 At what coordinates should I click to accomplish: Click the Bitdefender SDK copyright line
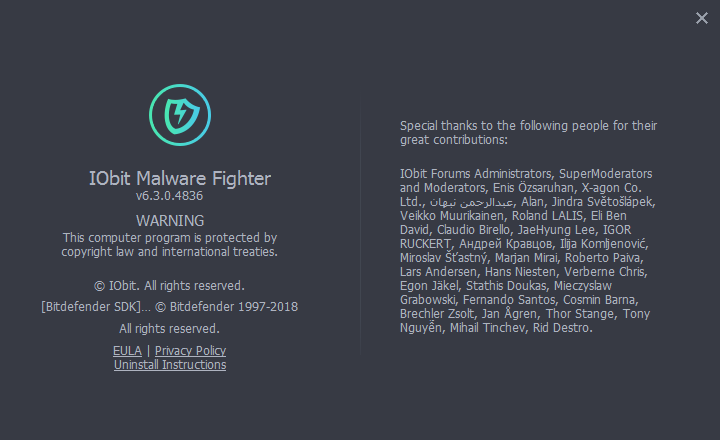click(170, 307)
